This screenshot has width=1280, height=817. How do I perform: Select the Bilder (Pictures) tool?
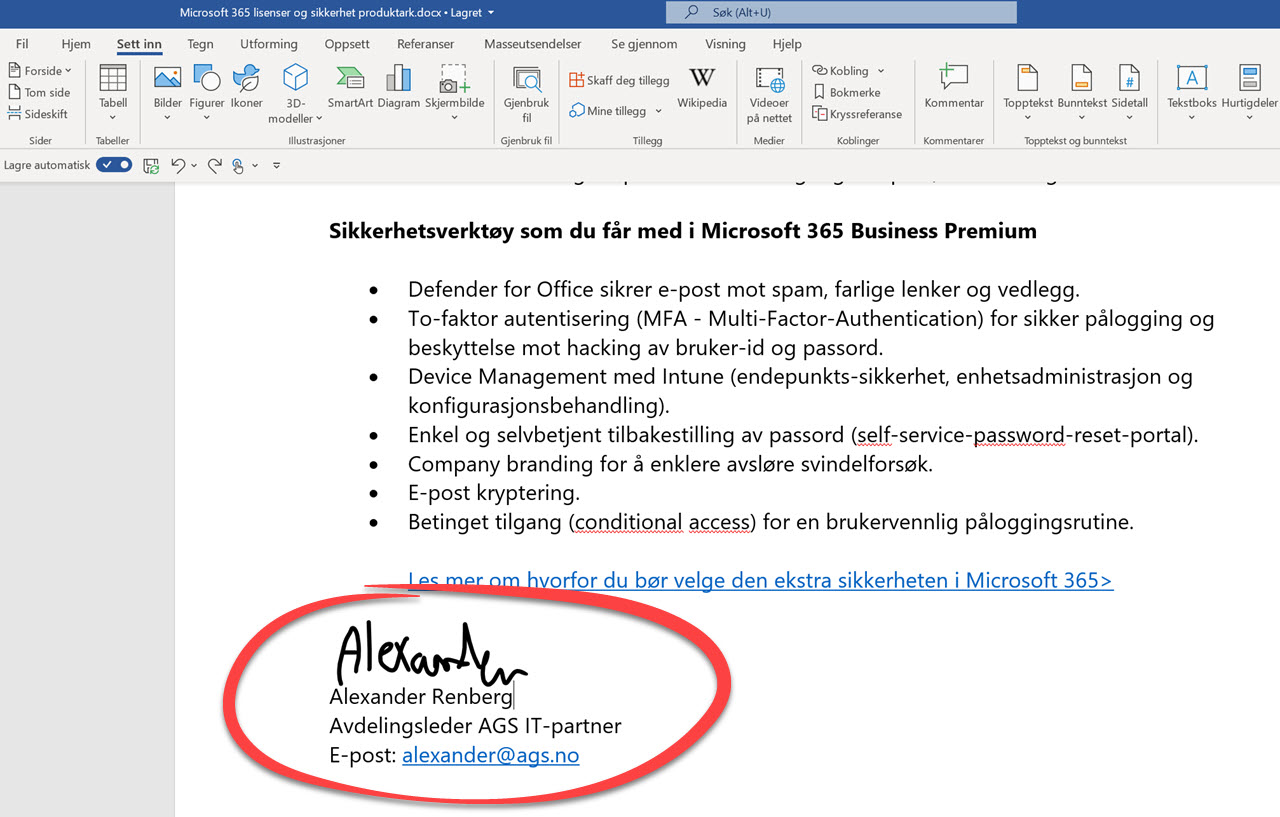(x=167, y=90)
